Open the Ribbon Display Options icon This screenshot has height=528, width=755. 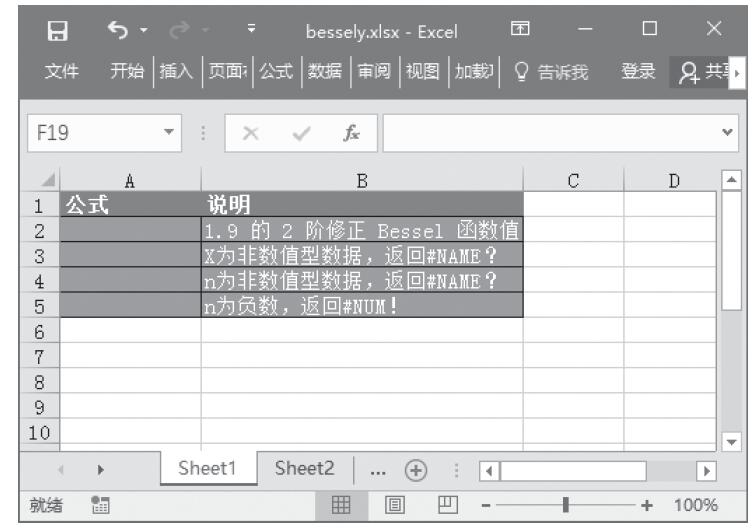point(519,31)
